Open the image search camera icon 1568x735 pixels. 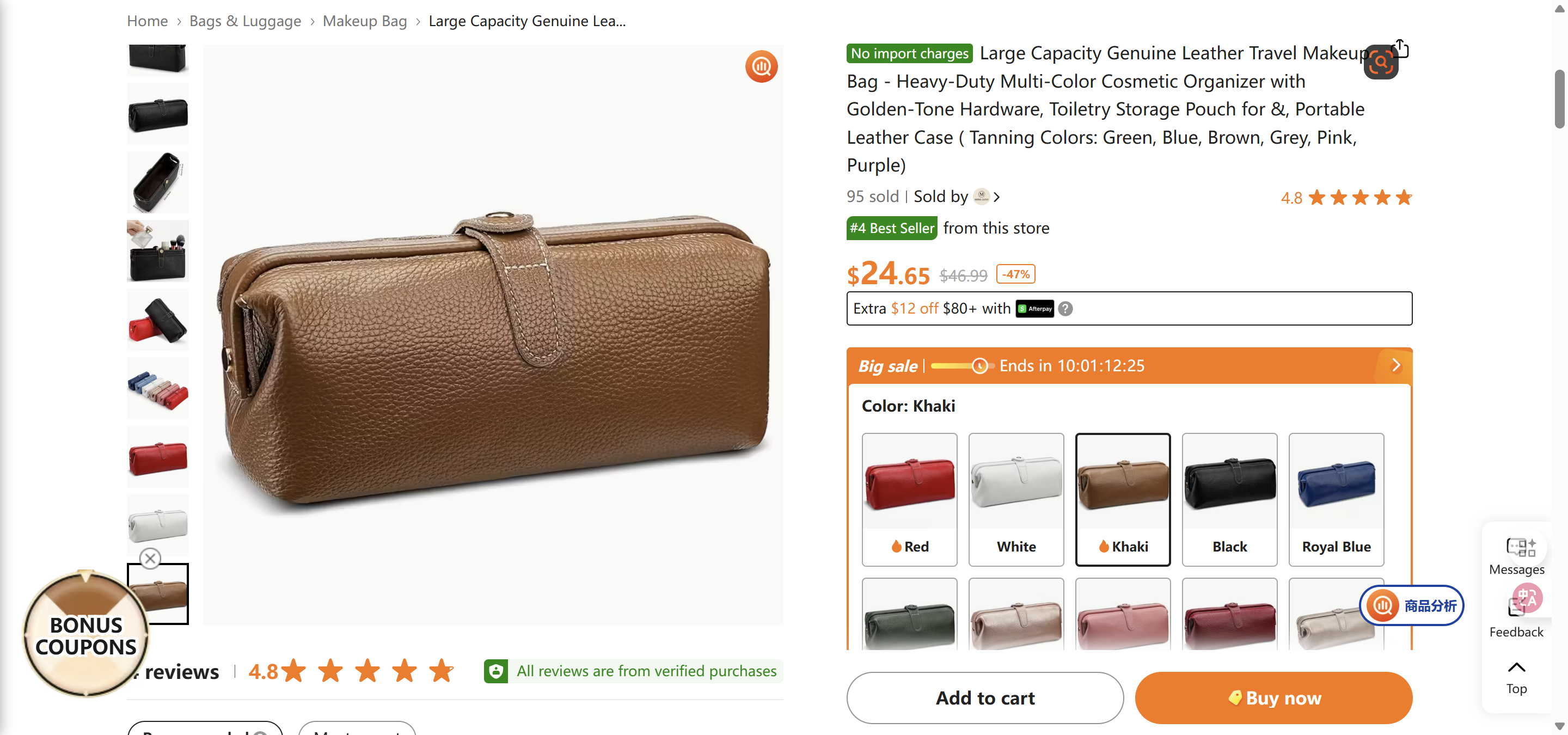(x=1381, y=62)
